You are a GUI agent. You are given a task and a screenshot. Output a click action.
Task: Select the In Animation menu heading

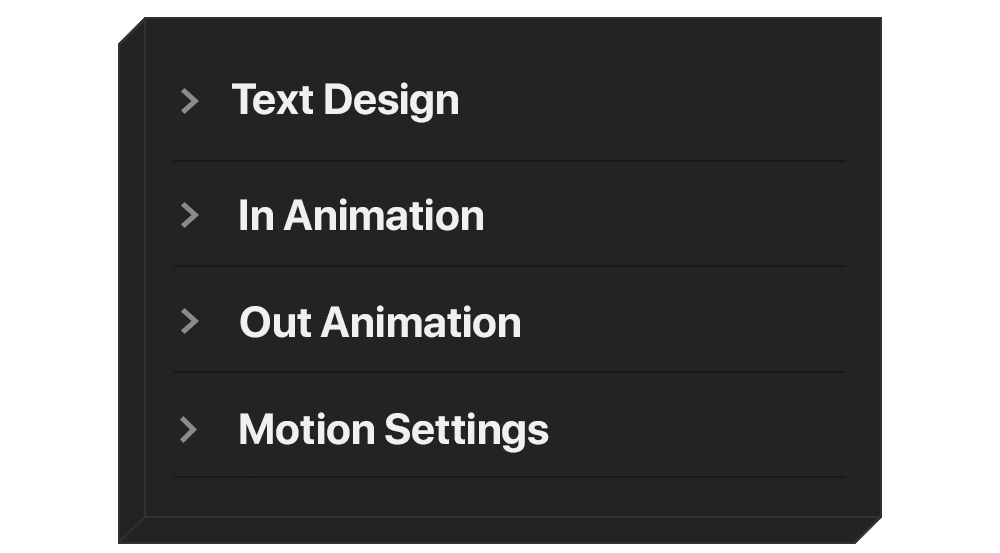361,215
